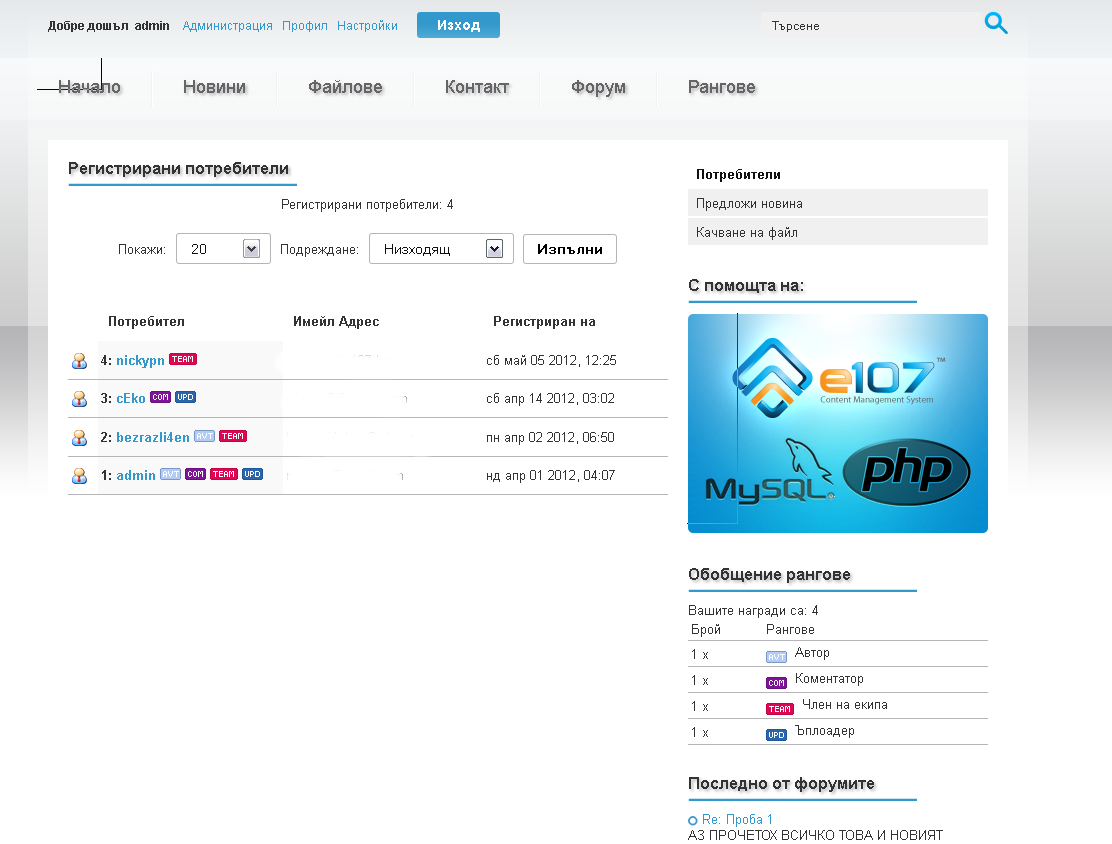Click the search magnifier icon
The height and width of the screenshot is (844, 1112).
point(996,22)
